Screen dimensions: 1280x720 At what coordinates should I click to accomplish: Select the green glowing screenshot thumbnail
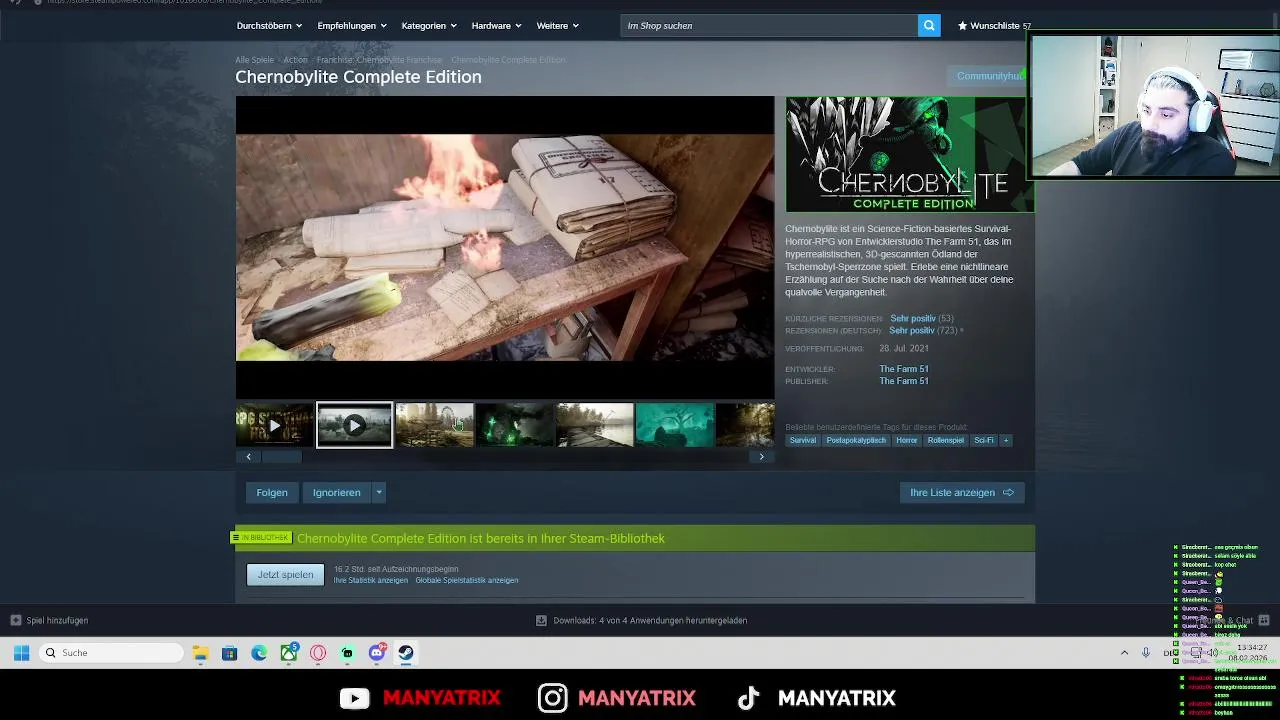point(514,425)
